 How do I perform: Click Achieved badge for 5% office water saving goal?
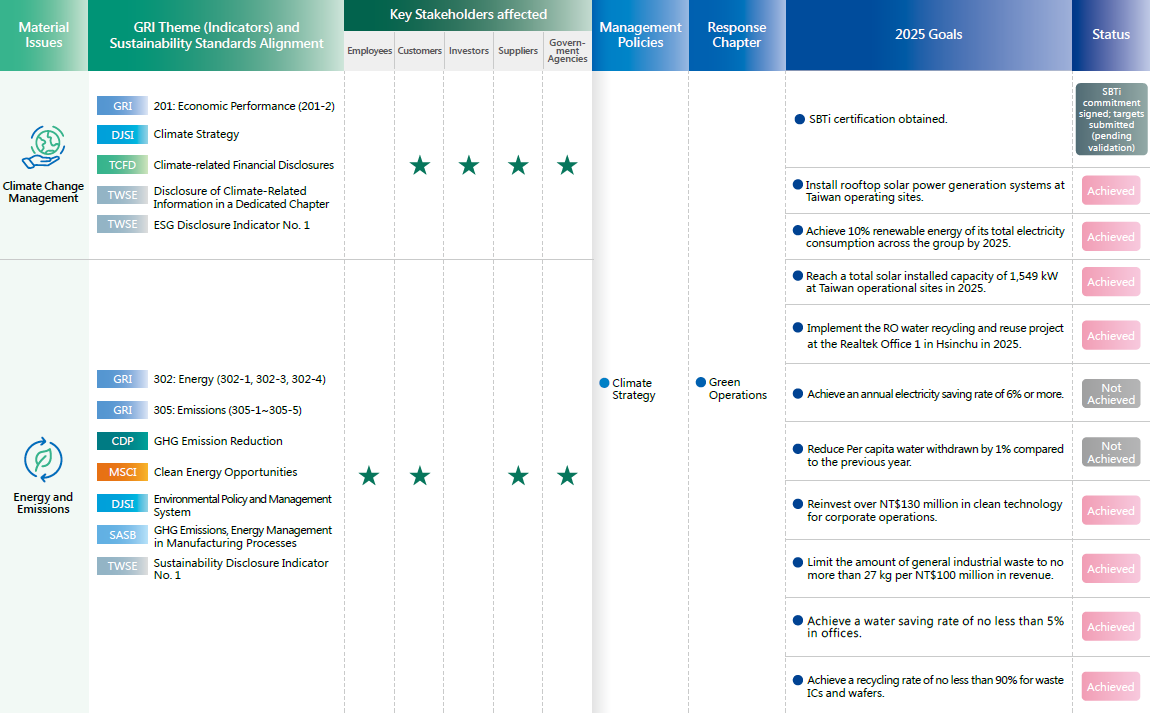(1111, 626)
